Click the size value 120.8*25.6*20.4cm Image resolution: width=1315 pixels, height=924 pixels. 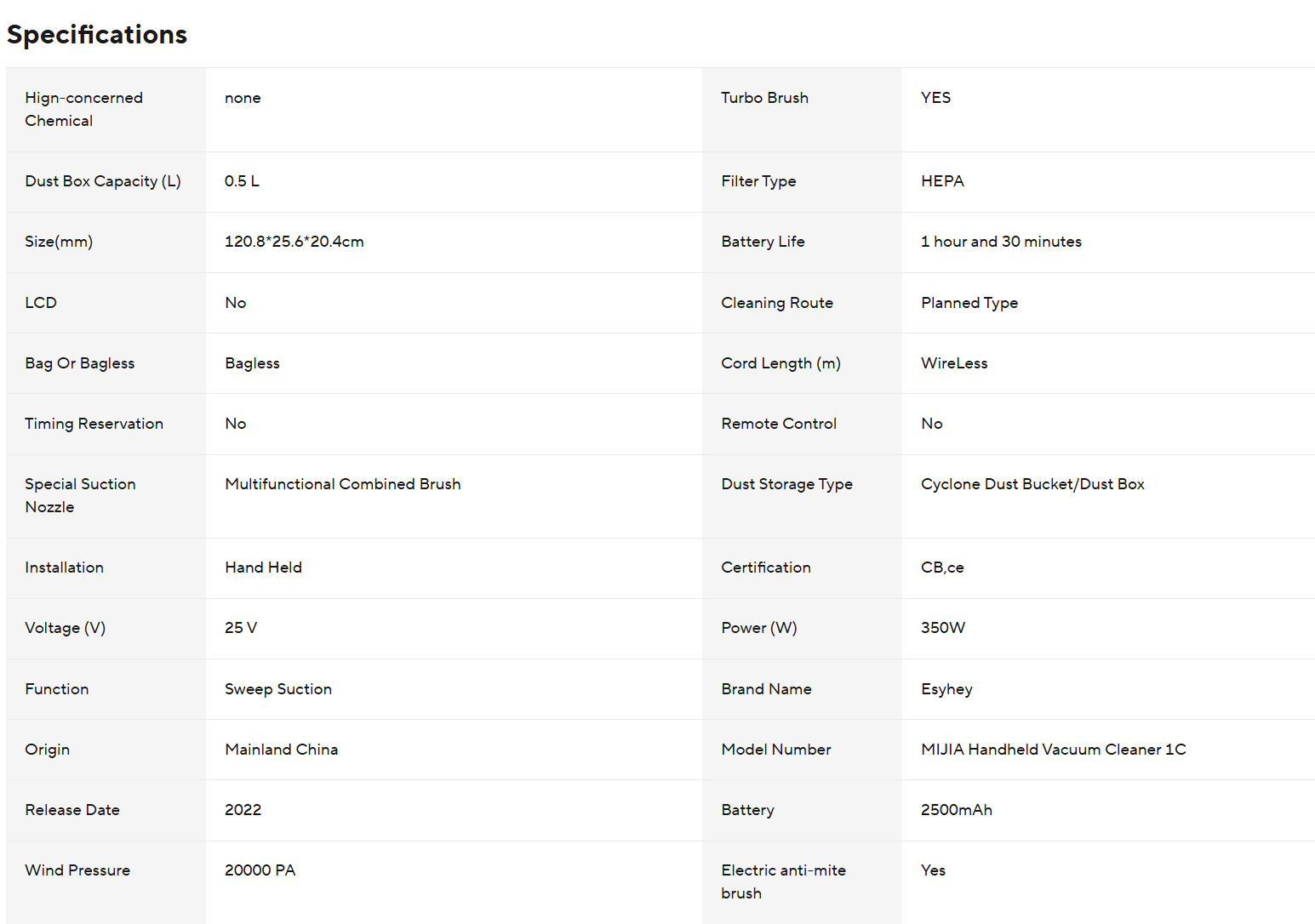(294, 242)
